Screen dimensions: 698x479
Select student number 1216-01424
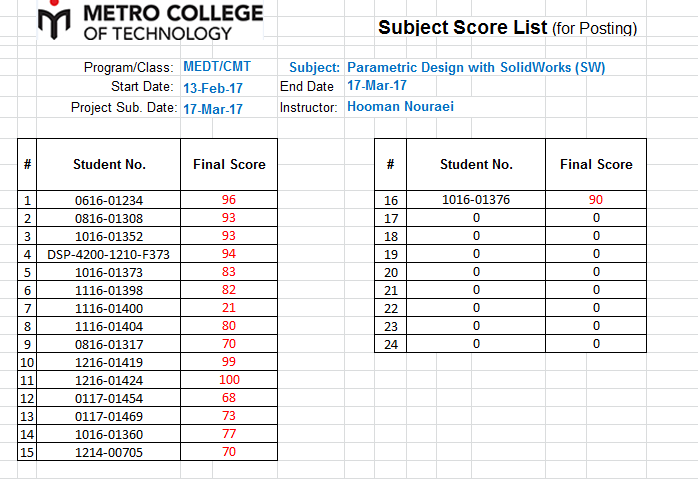click(x=109, y=380)
